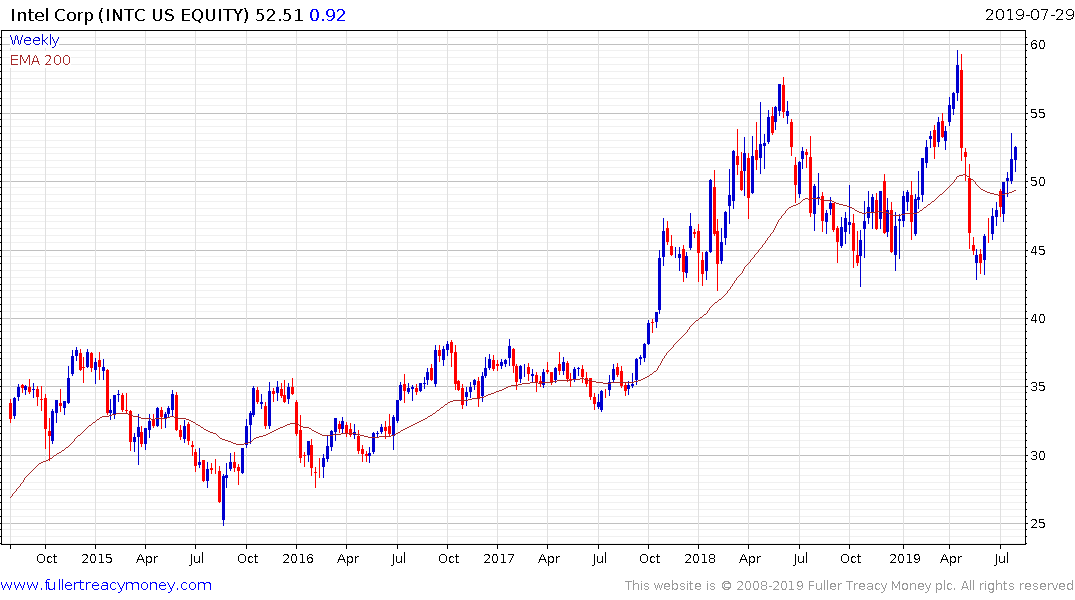This screenshot has height=600, width=1075.
Task: Select the chart title 'Intel Corp (INTC US EQUITY)'
Action: pyautogui.click(x=130, y=15)
